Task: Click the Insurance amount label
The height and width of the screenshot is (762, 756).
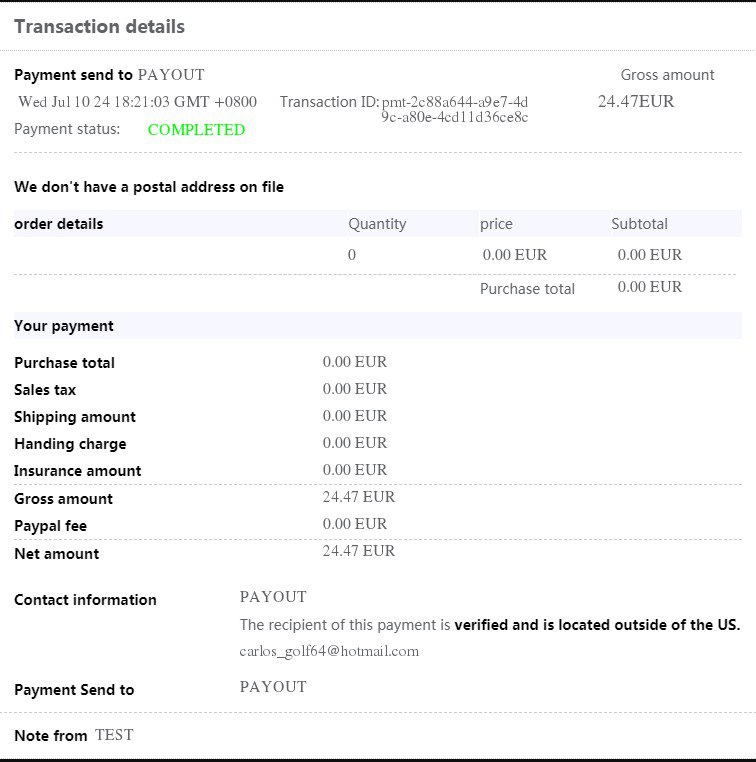Action: [77, 471]
